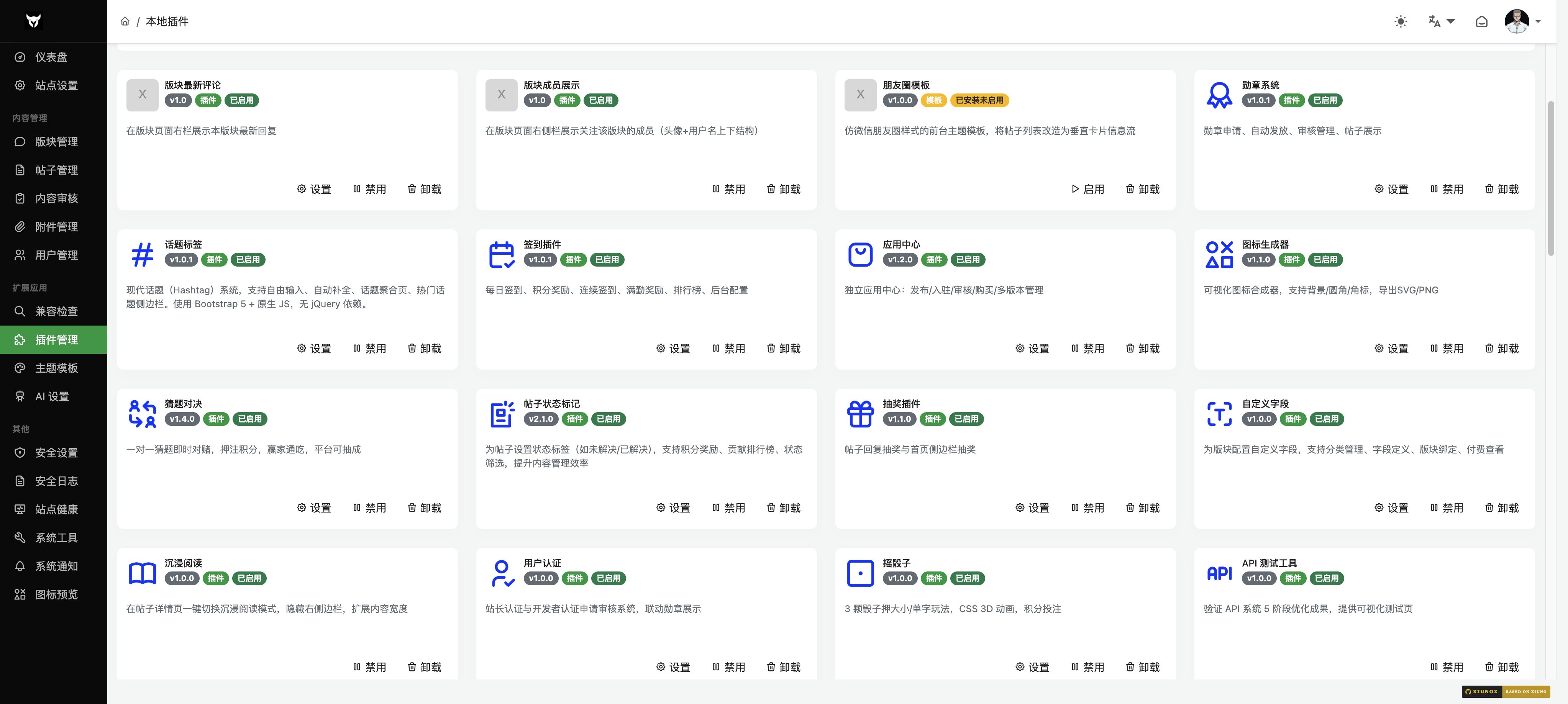Image resolution: width=1568 pixels, height=704 pixels.
Task: Open 安全日志 in sidebar
Action: click(54, 481)
